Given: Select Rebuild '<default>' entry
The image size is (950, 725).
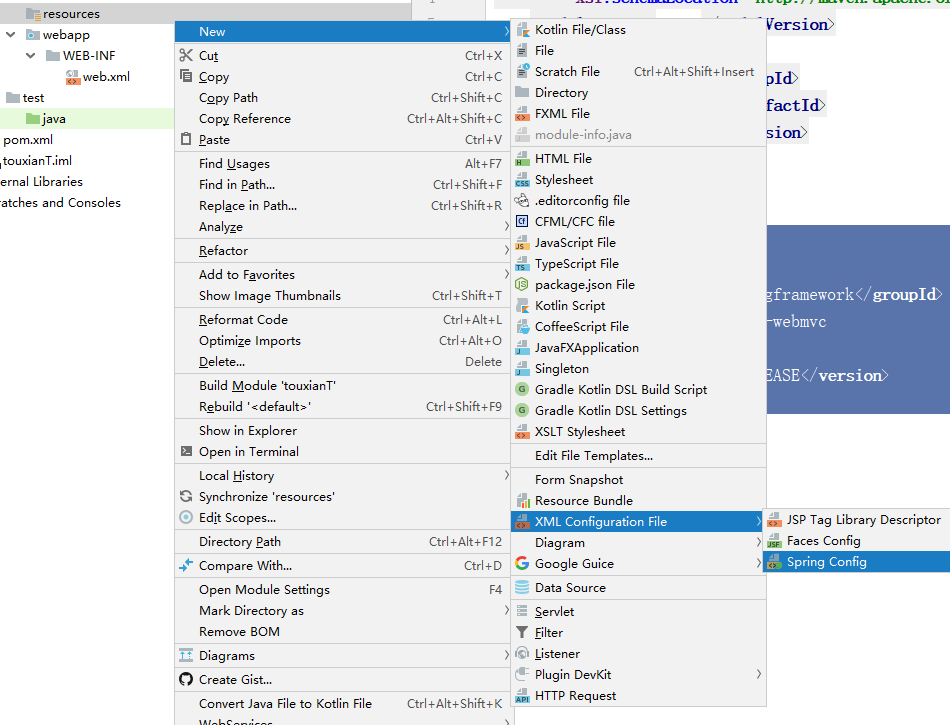Looking at the screenshot, I should tap(343, 406).
